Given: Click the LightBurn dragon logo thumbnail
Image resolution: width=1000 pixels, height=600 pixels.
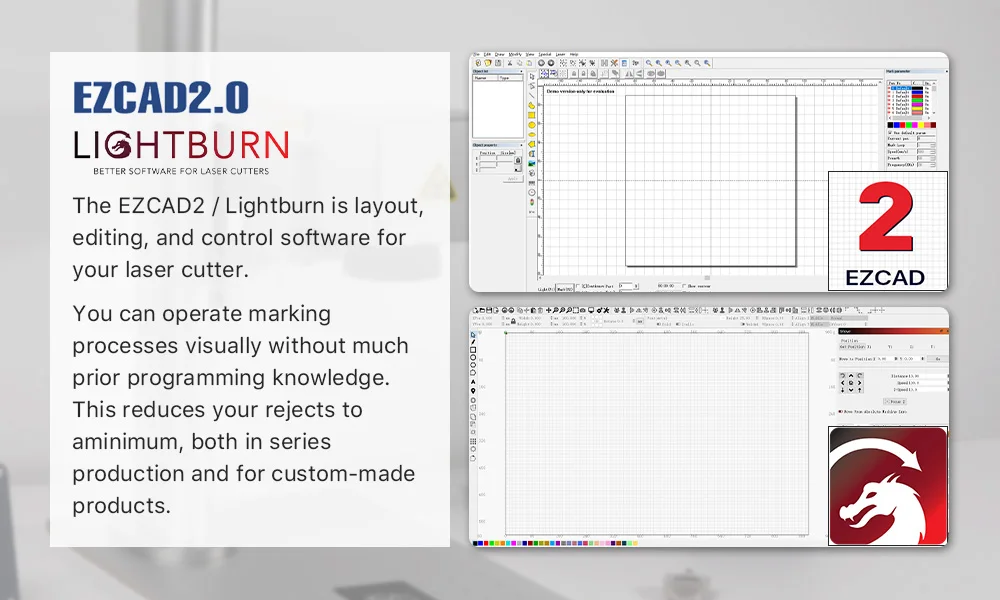Looking at the screenshot, I should (888, 486).
